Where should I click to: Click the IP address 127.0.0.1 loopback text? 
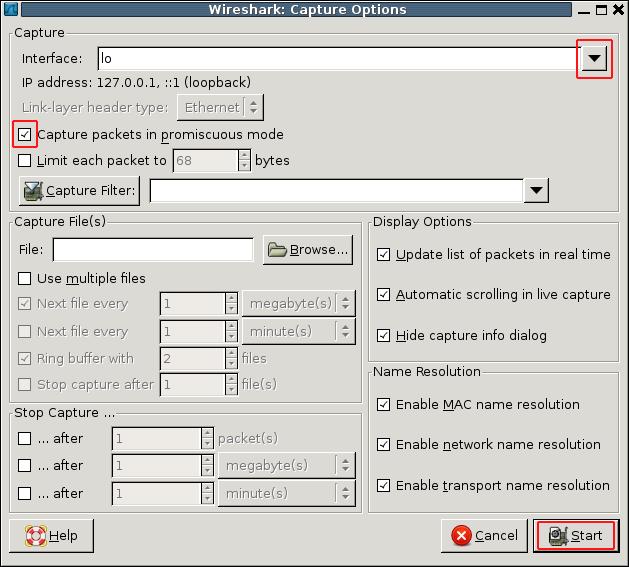pyautogui.click(x=136, y=83)
